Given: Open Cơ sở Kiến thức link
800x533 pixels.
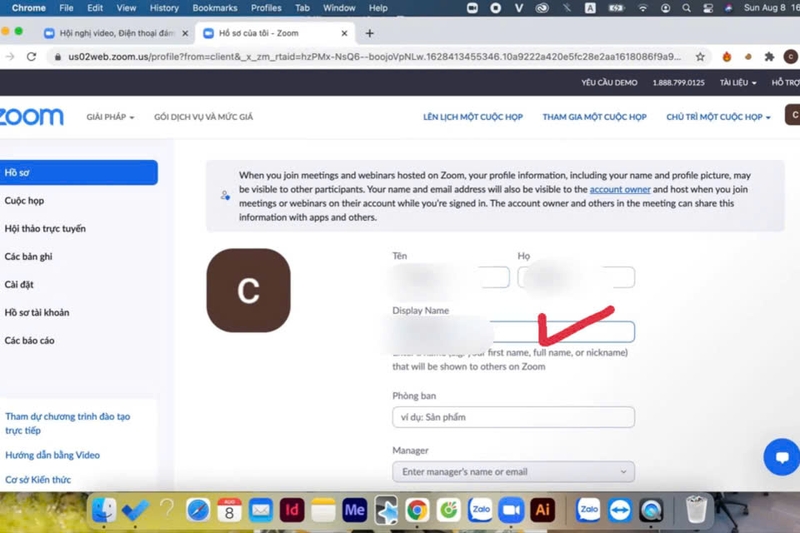Looking at the screenshot, I should point(38,479).
